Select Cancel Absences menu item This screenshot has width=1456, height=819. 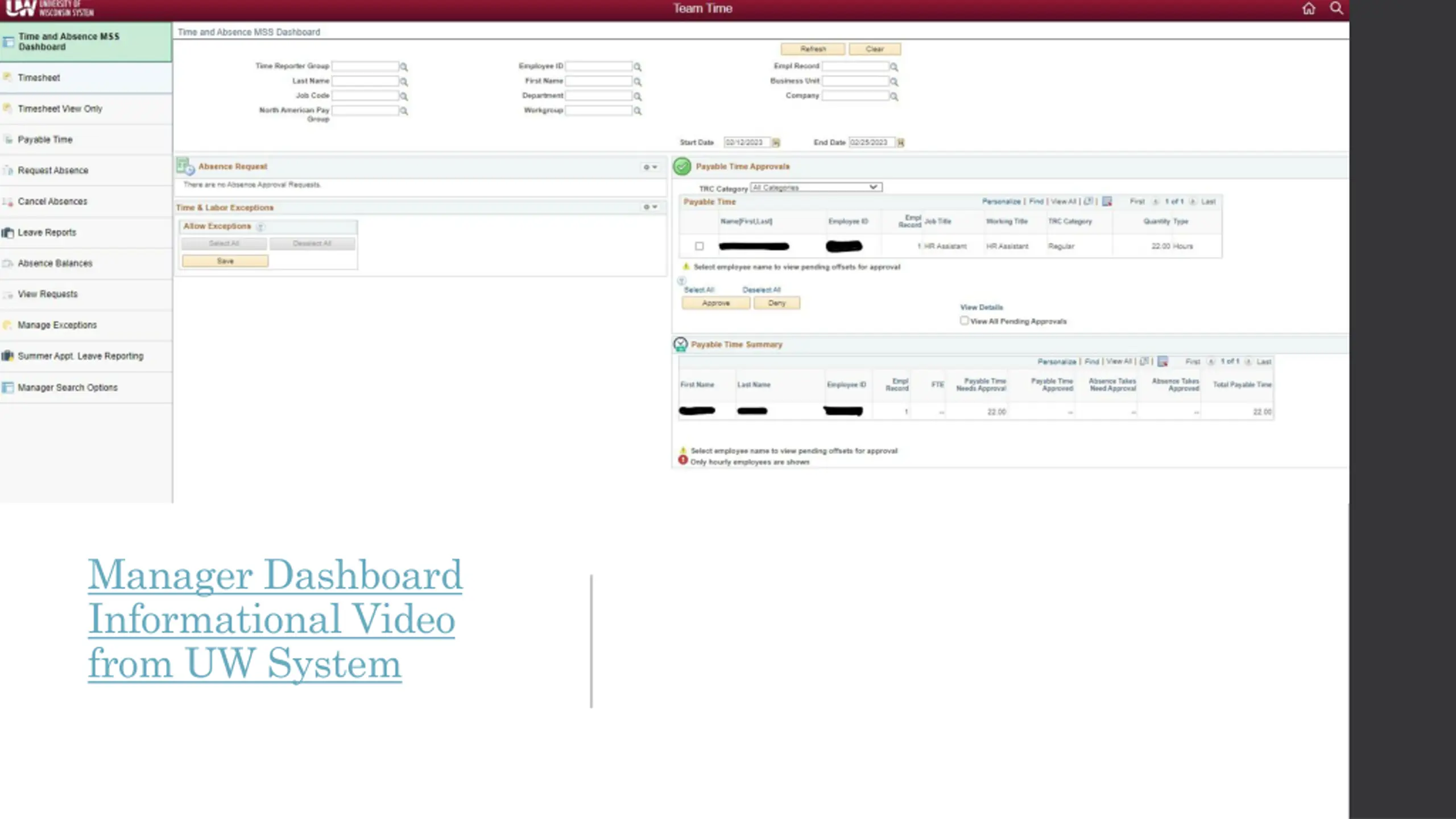click(86, 202)
